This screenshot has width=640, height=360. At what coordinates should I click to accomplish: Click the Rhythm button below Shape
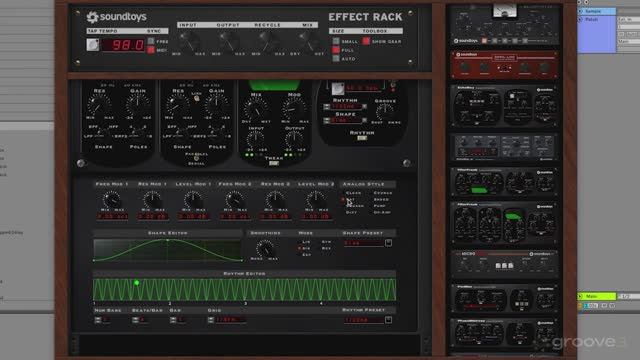(362, 138)
